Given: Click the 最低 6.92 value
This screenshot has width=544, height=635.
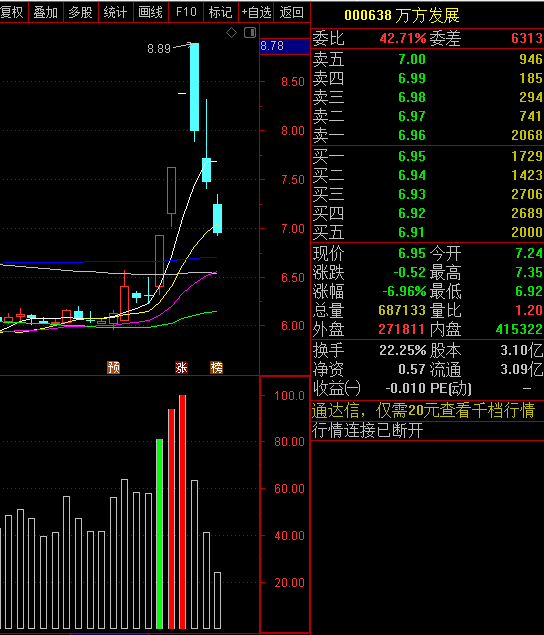Looking at the screenshot, I should [529, 291].
